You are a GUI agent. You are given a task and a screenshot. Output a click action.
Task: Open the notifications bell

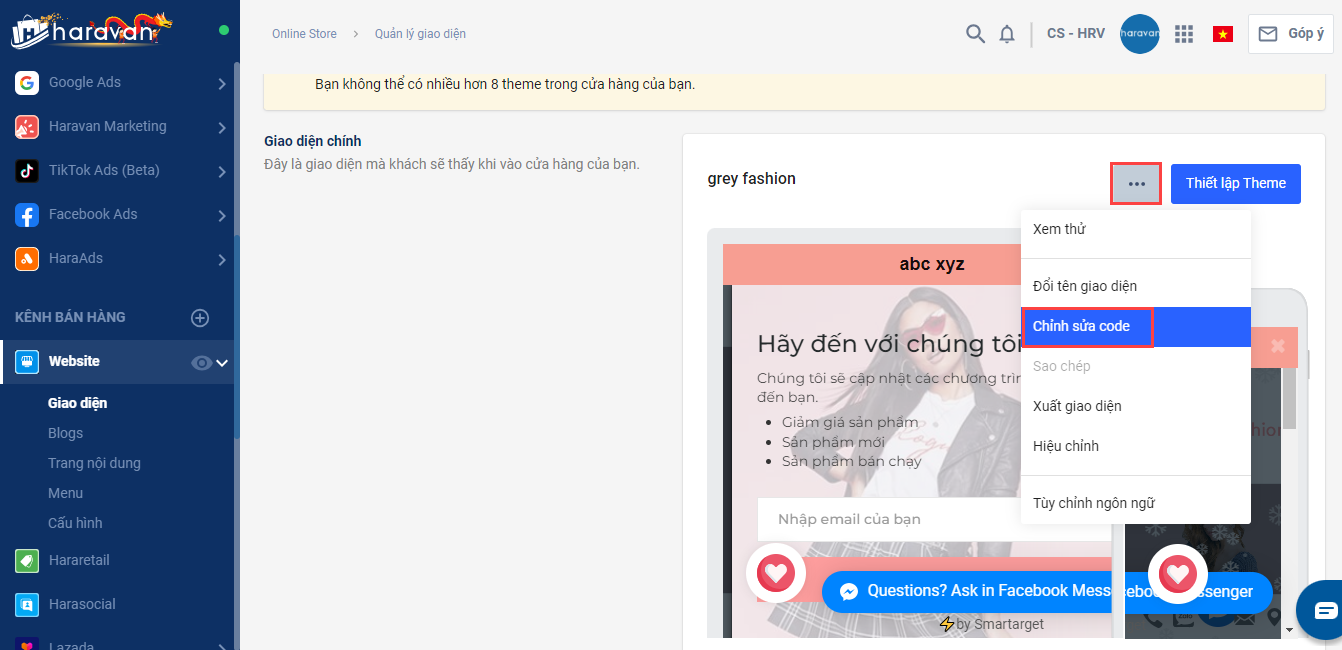1007,34
